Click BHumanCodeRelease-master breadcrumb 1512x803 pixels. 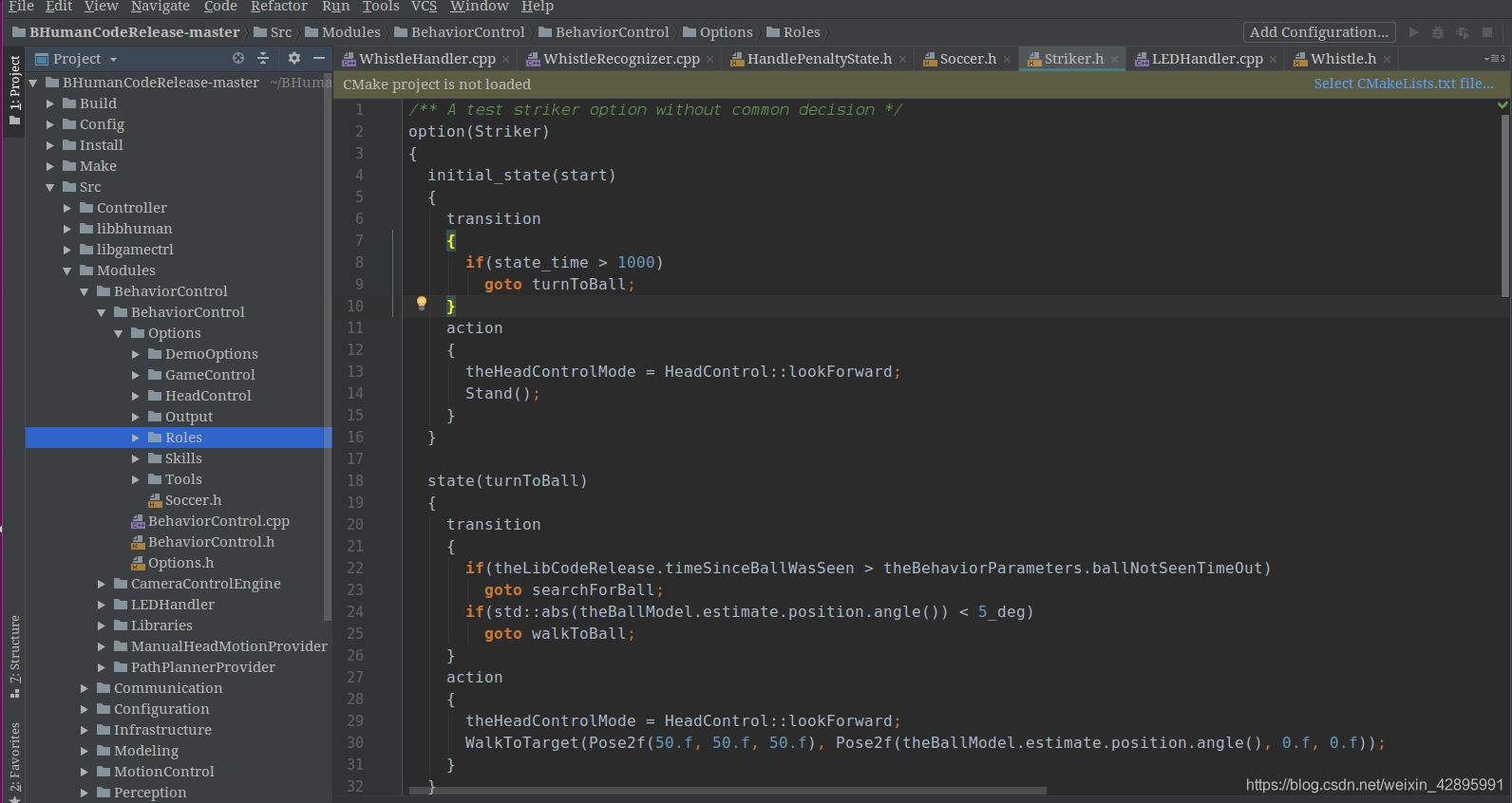point(126,32)
